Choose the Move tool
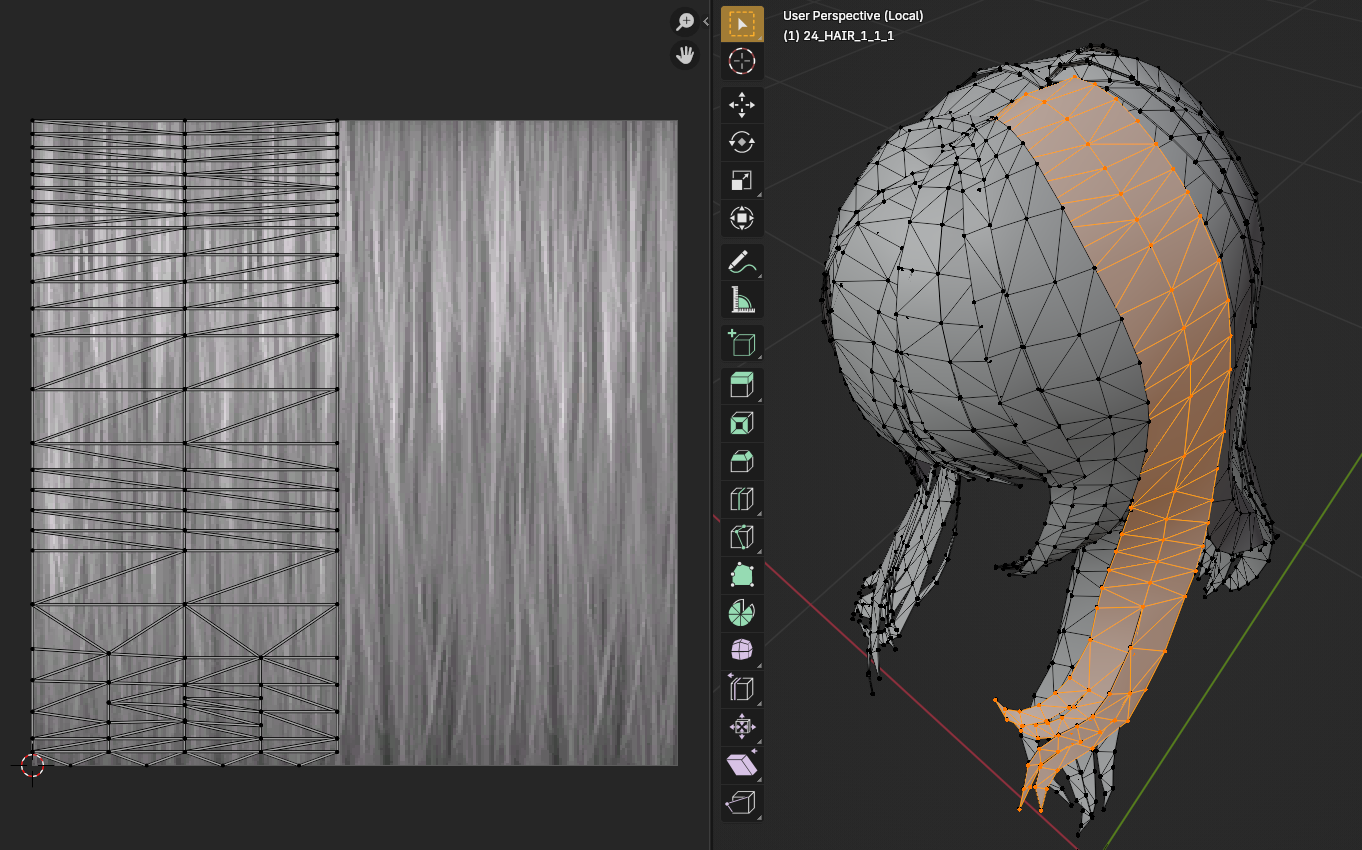The image size is (1362, 850). (x=742, y=105)
